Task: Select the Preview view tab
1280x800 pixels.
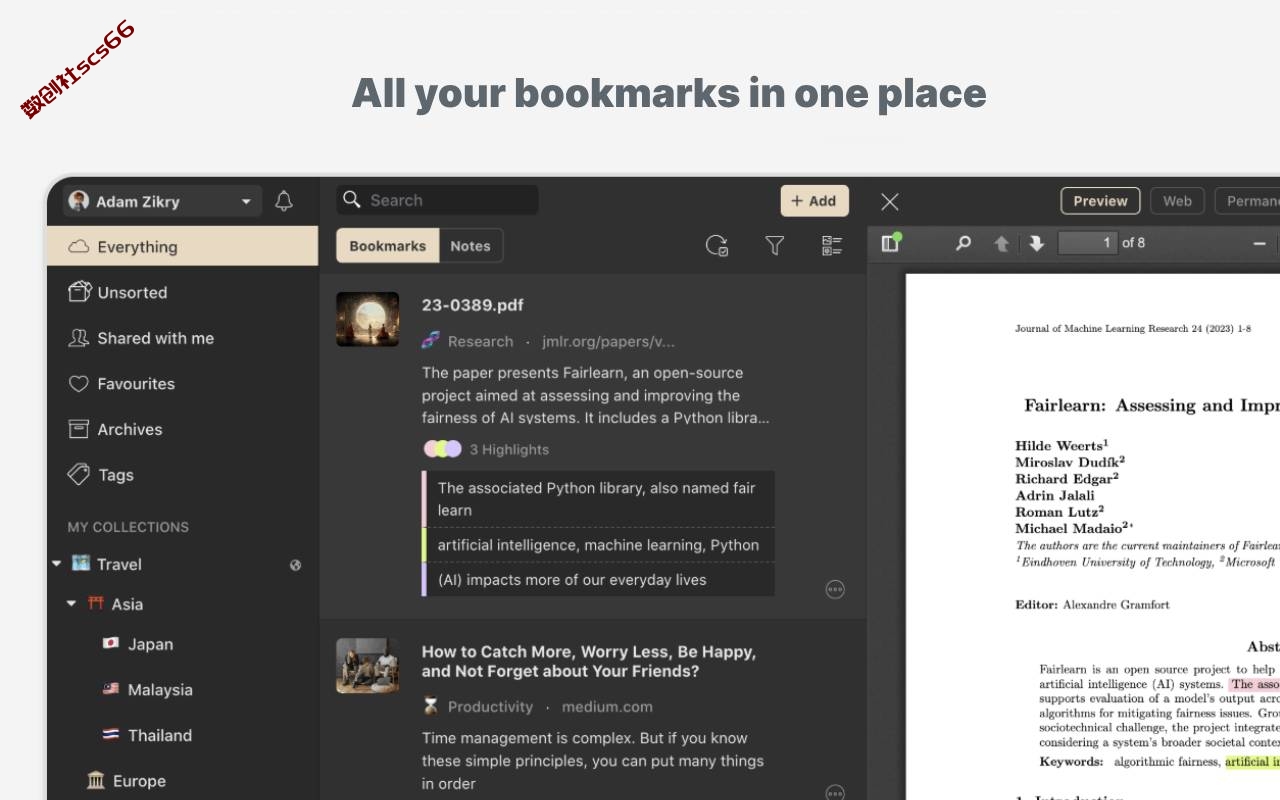Action: tap(1100, 201)
